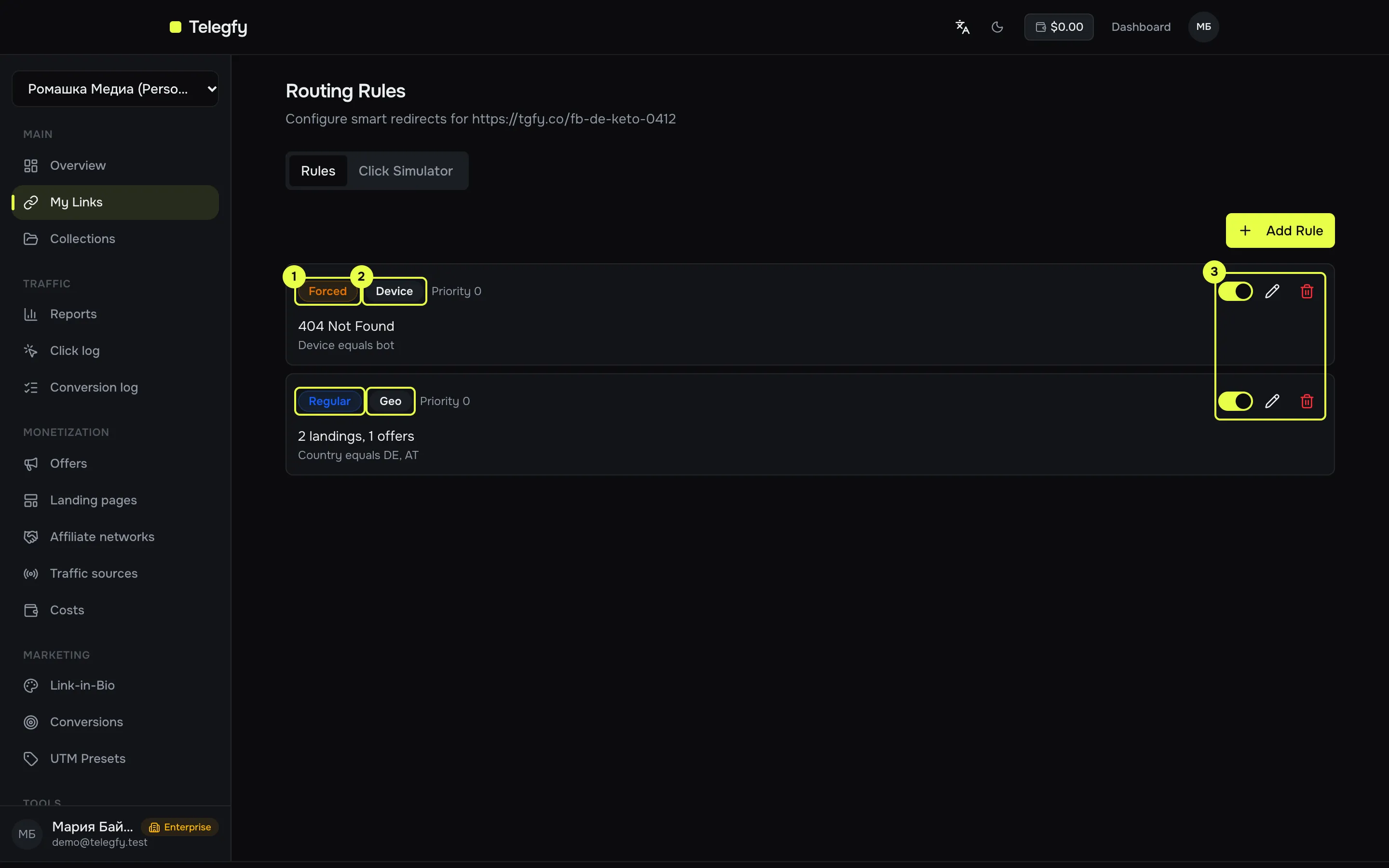Click the Telegfy logo
Viewport: 1389px width, 868px height.
pos(209,27)
